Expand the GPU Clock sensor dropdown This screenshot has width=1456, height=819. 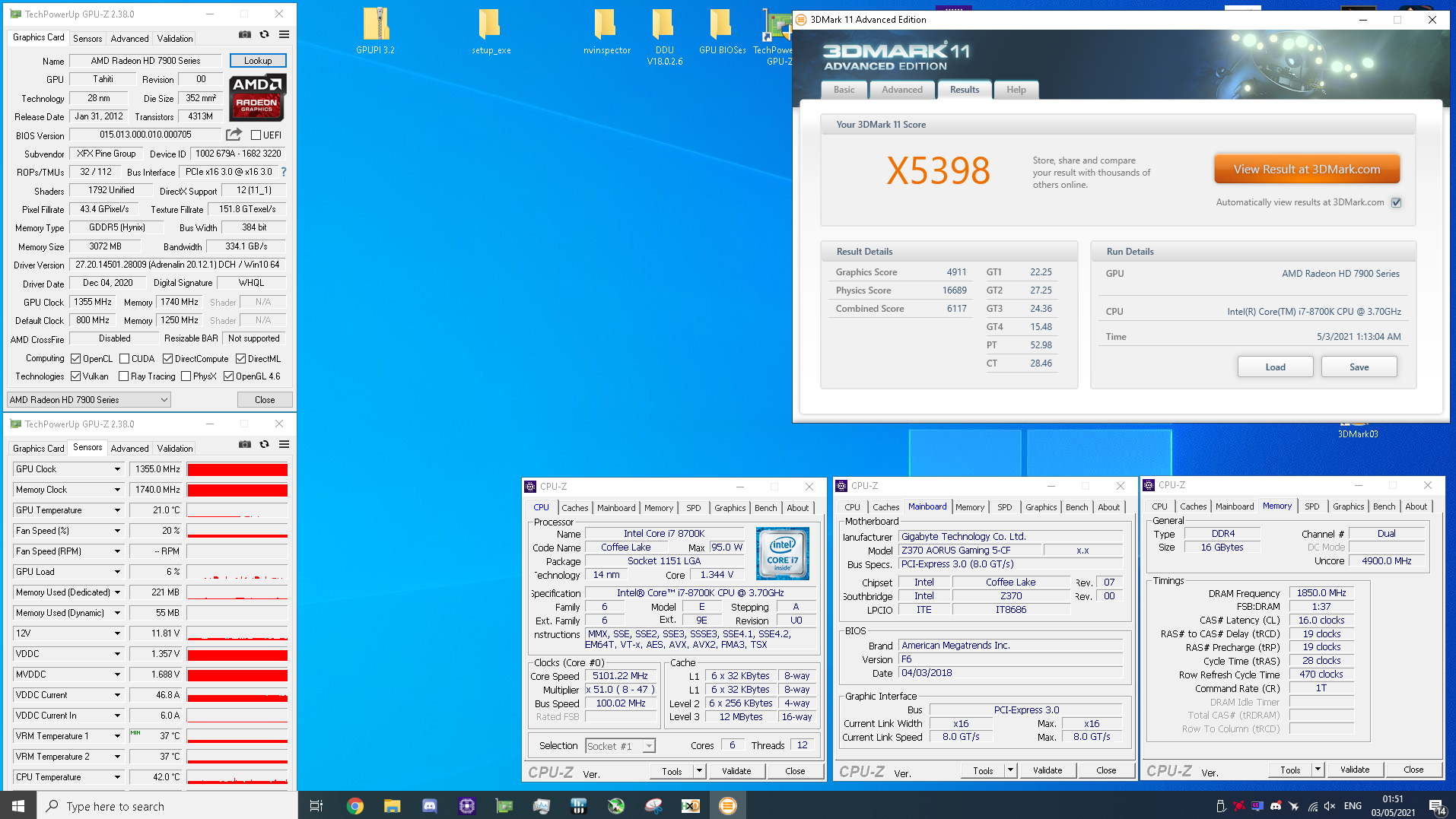click(117, 469)
